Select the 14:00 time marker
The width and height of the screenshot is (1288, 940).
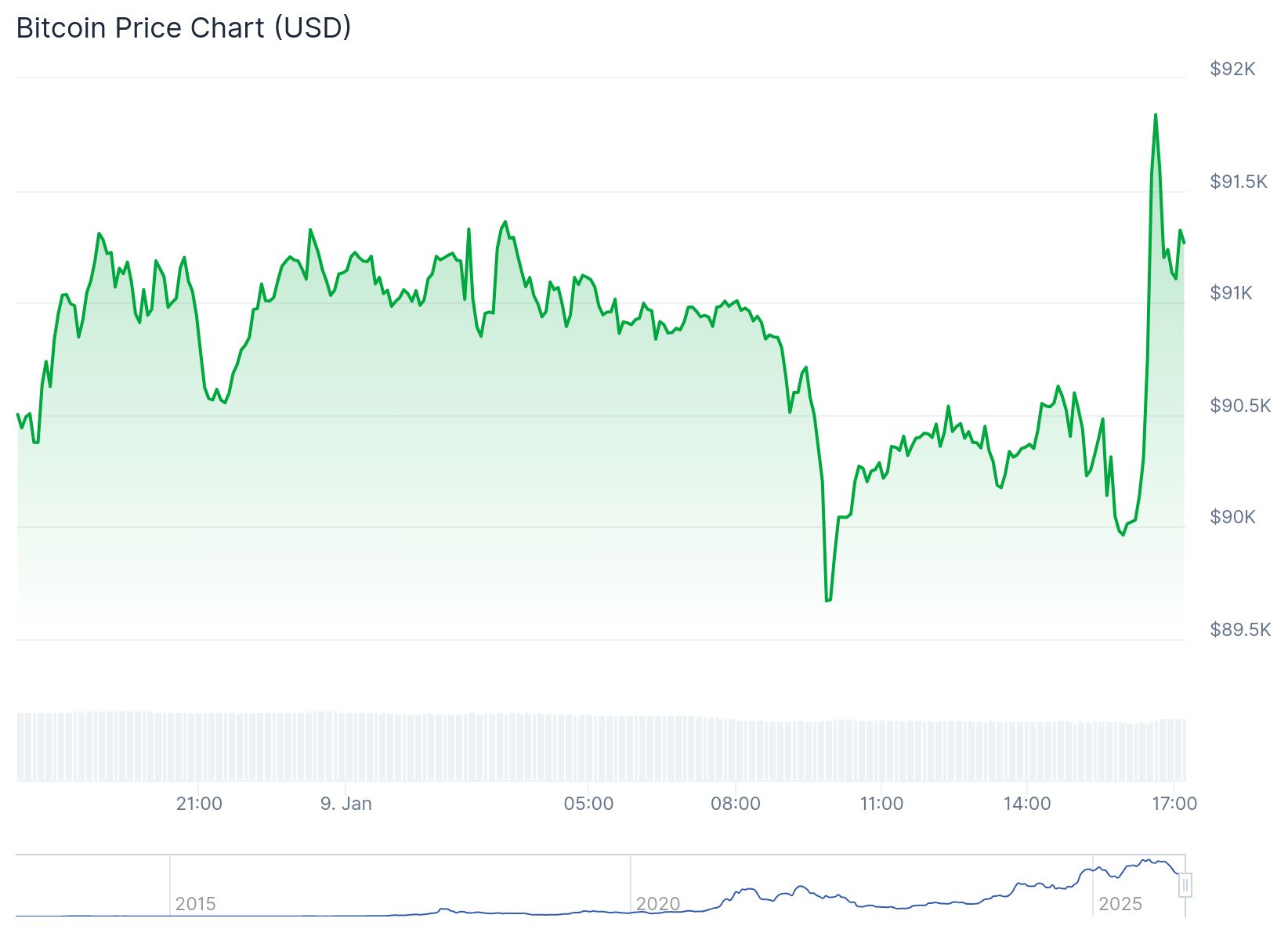tap(1027, 804)
